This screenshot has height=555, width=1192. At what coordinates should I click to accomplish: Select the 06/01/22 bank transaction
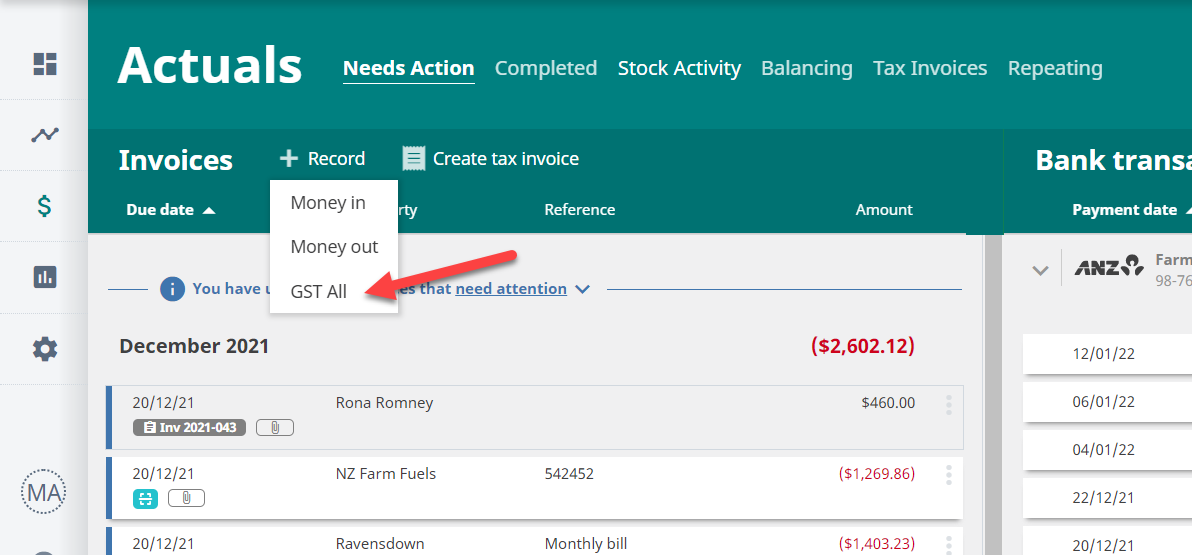[1107, 402]
